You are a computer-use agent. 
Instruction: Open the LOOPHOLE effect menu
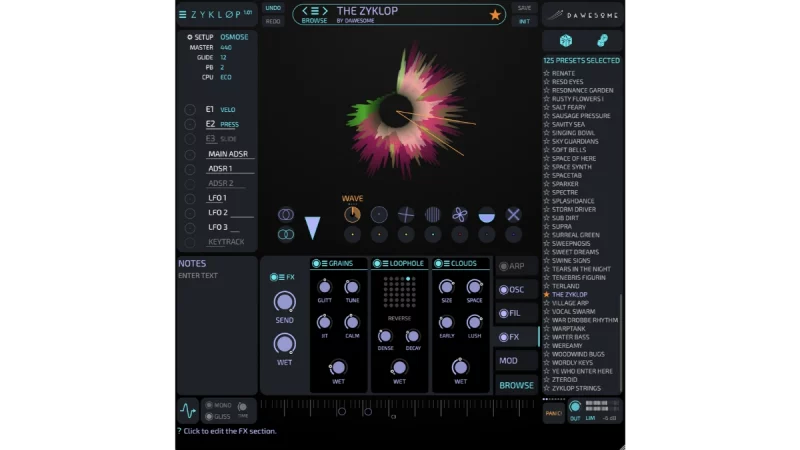[x=385, y=264]
